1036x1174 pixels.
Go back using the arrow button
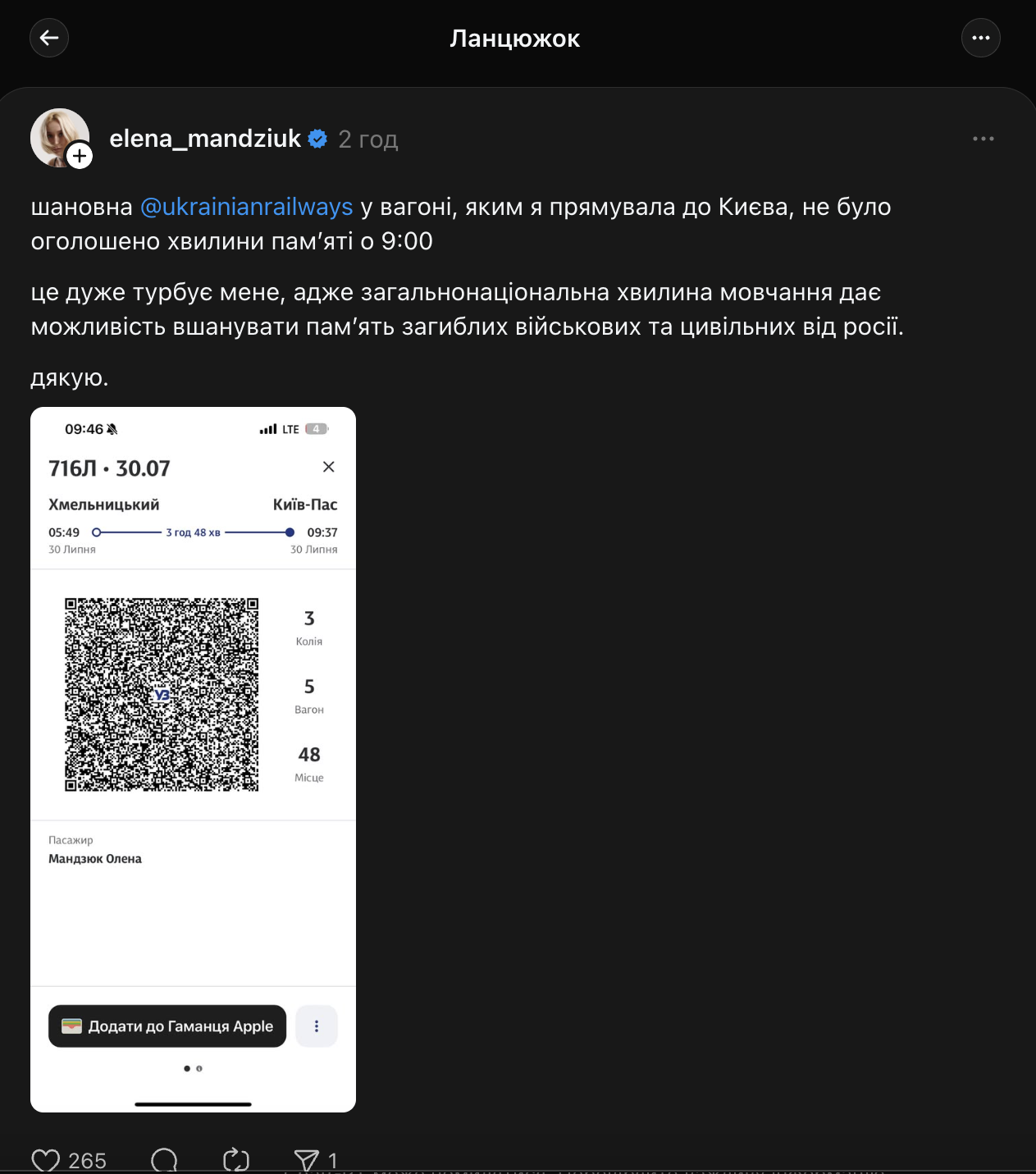(49, 38)
